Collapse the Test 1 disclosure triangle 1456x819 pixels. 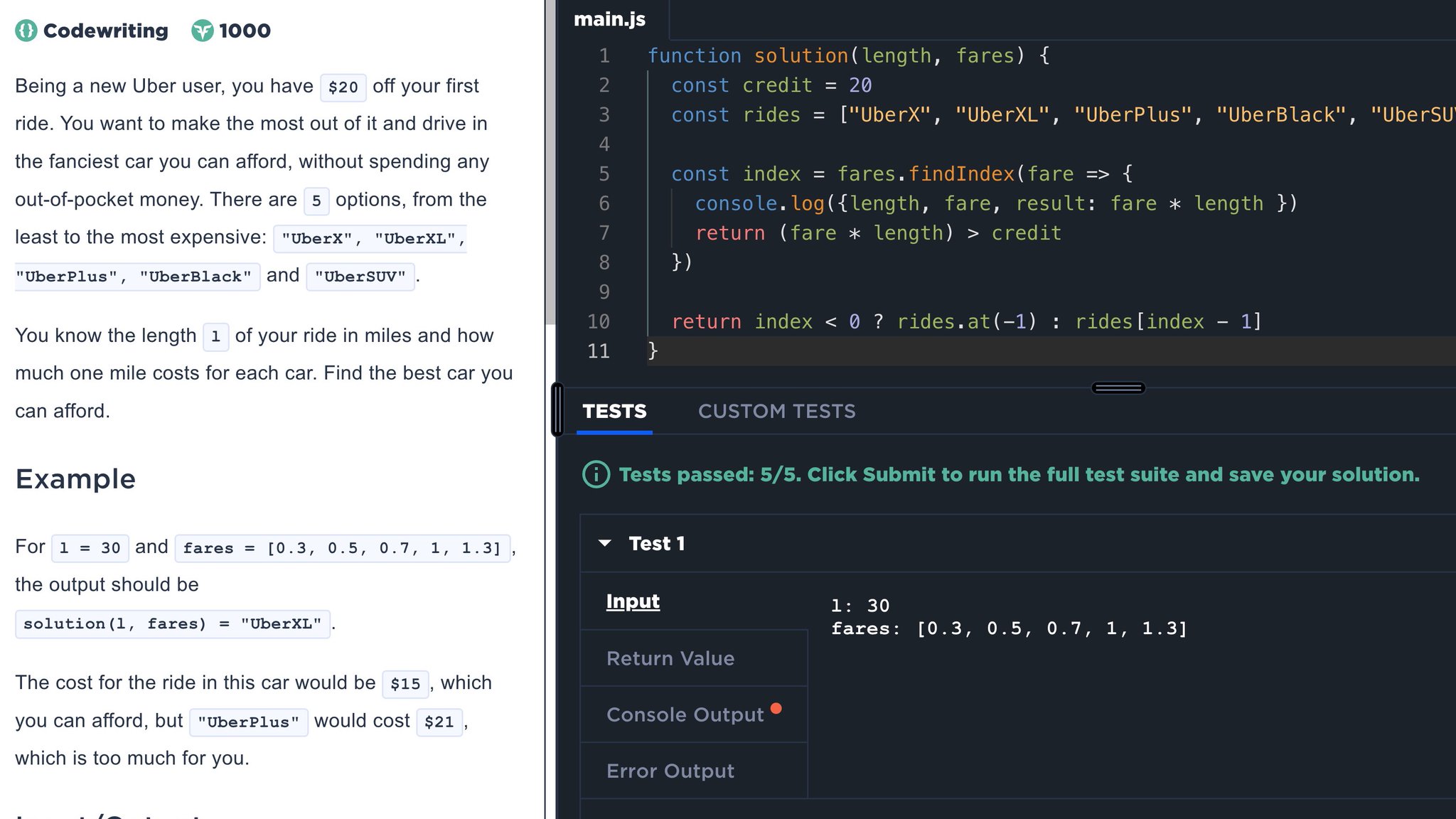tap(605, 543)
